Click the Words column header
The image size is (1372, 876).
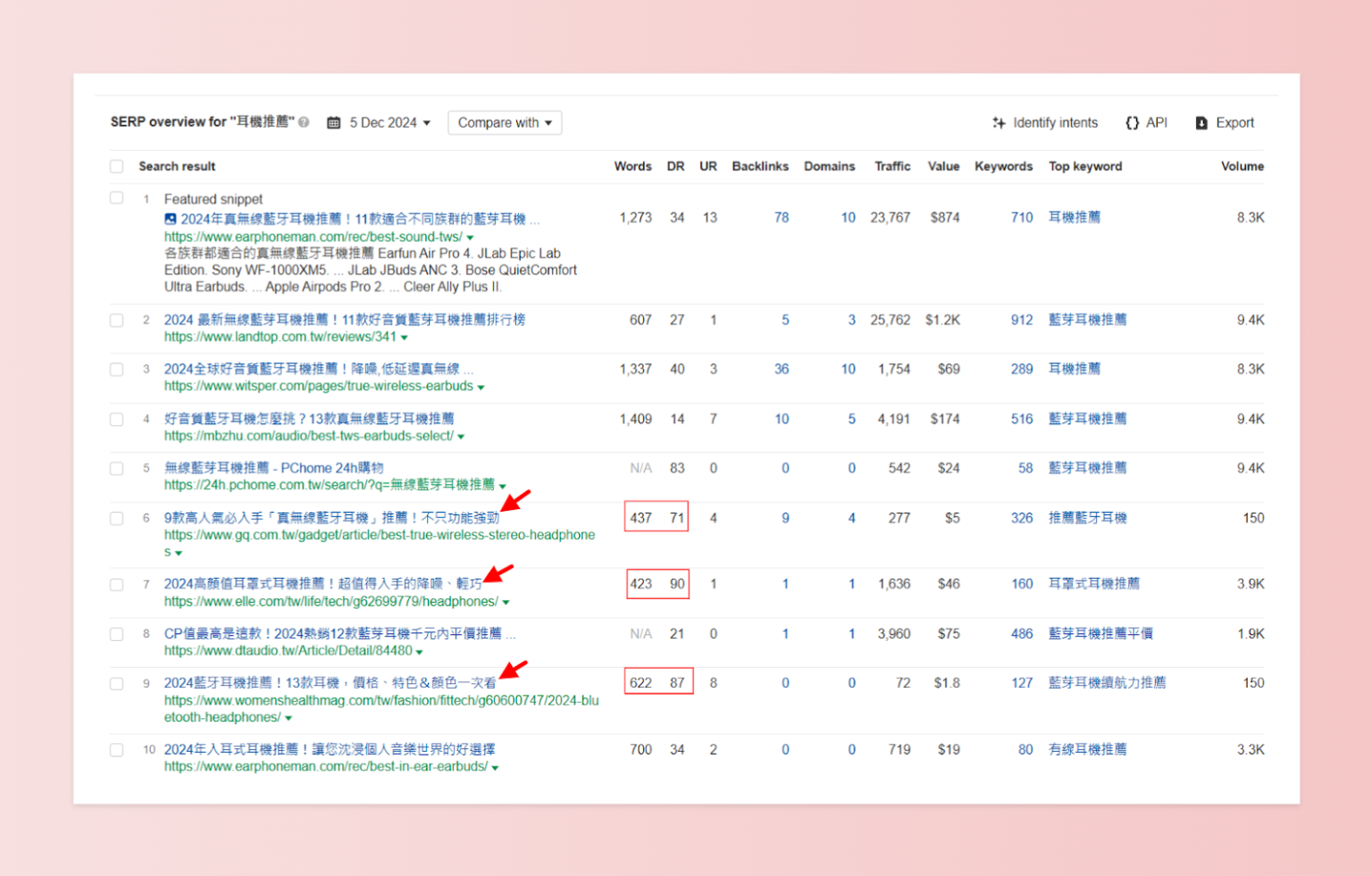[632, 166]
